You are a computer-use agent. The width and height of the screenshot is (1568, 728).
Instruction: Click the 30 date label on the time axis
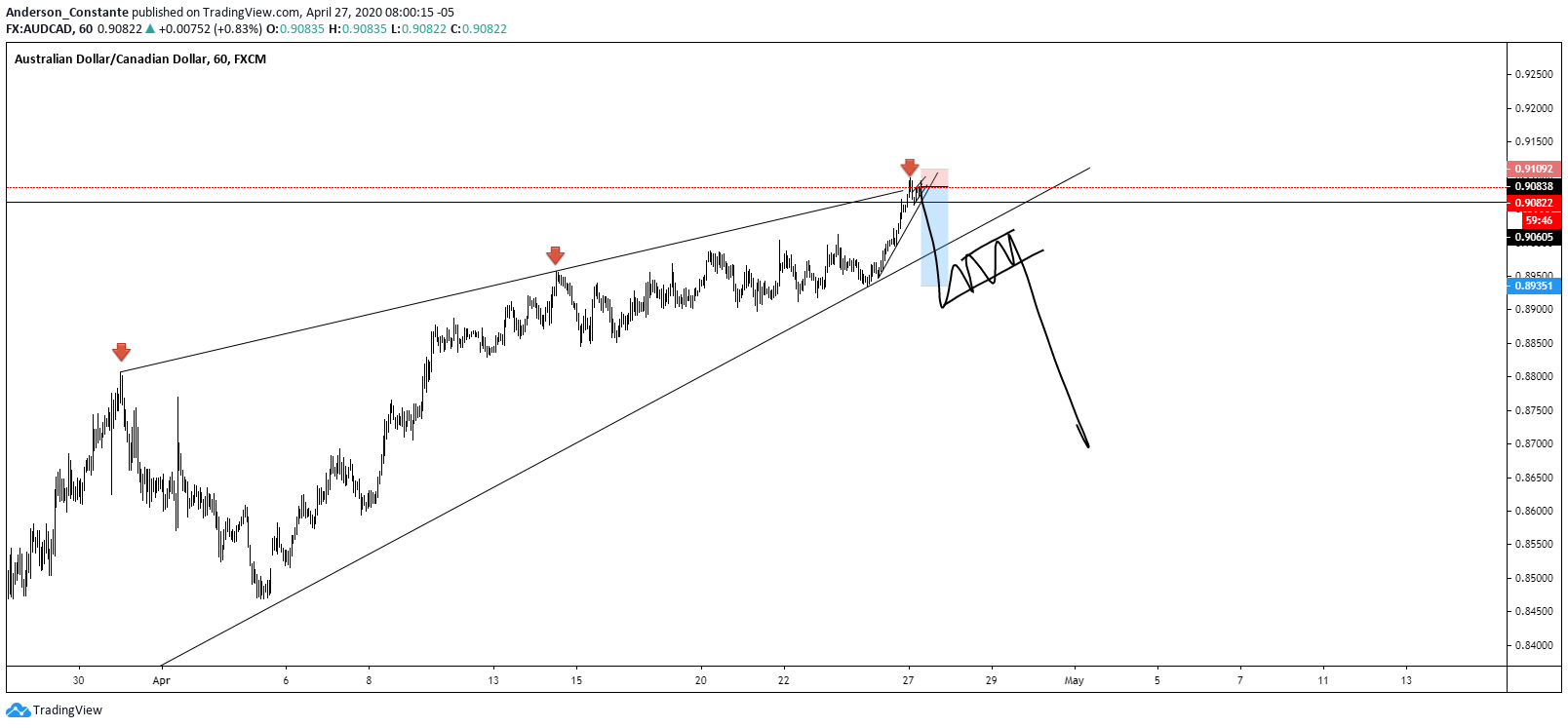(79, 680)
